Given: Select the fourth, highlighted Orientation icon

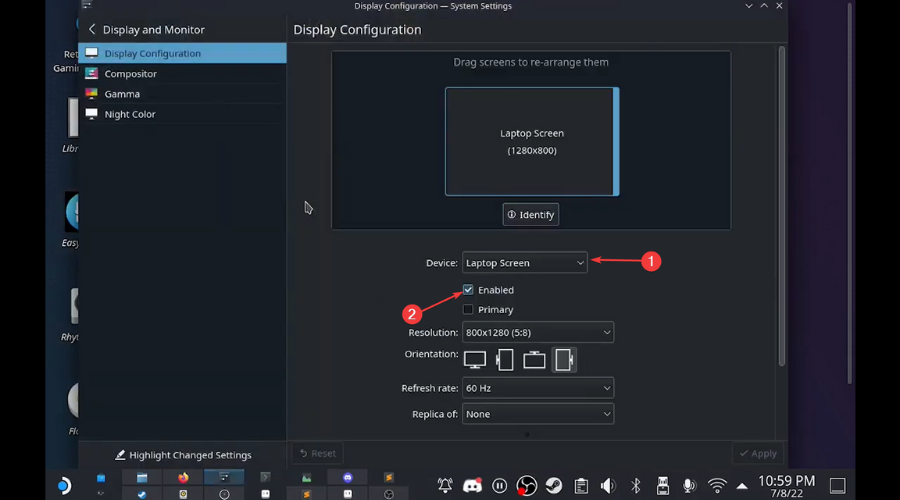Looking at the screenshot, I should [x=564, y=360].
